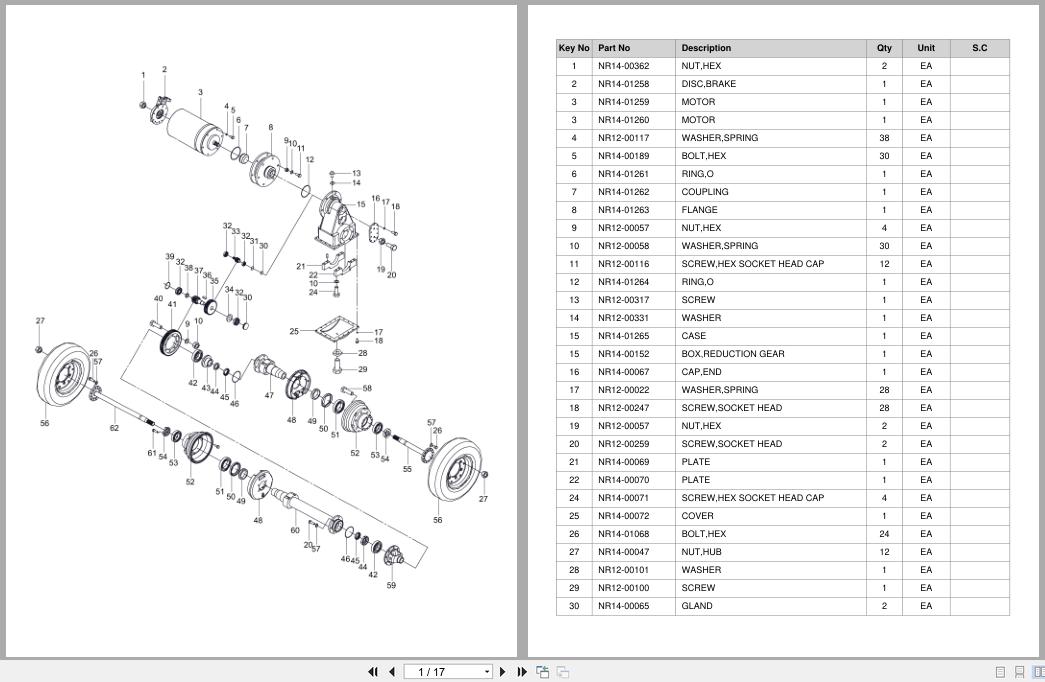This screenshot has height=682, width=1045.
Task: Click the CASE description cell
Action: tap(771, 336)
